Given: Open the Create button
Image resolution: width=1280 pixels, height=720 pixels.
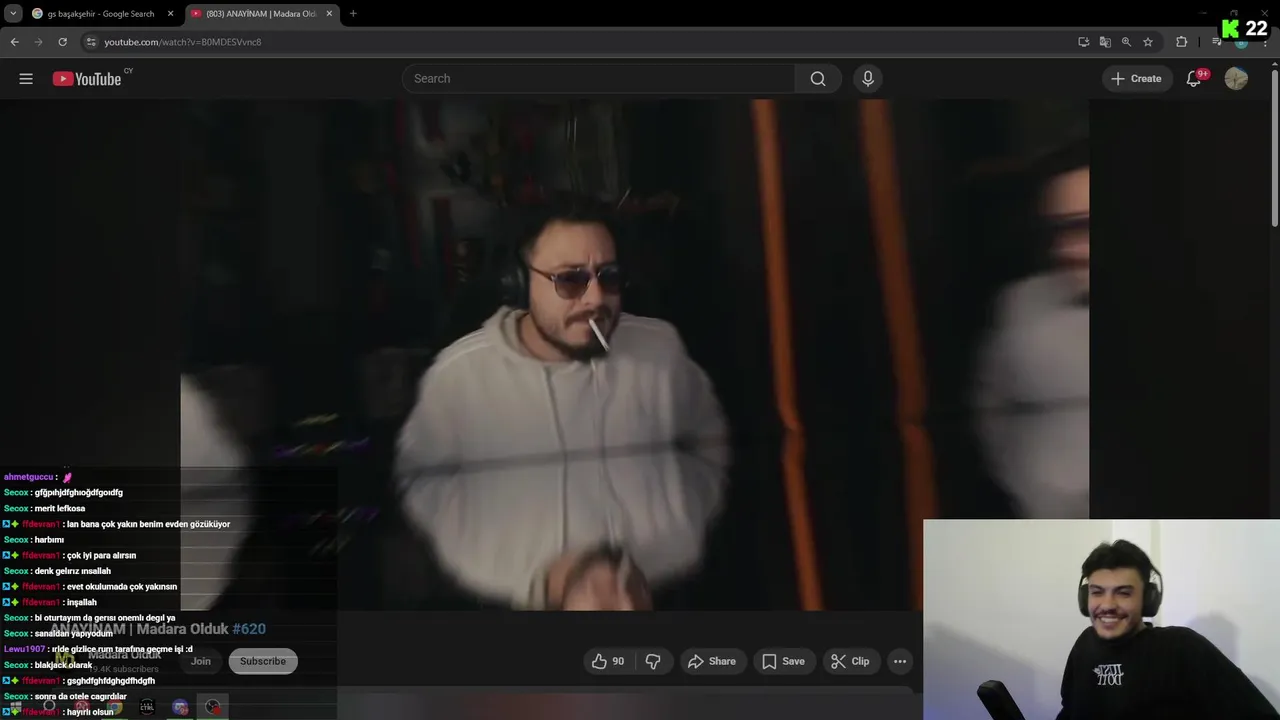Looking at the screenshot, I should [x=1136, y=79].
